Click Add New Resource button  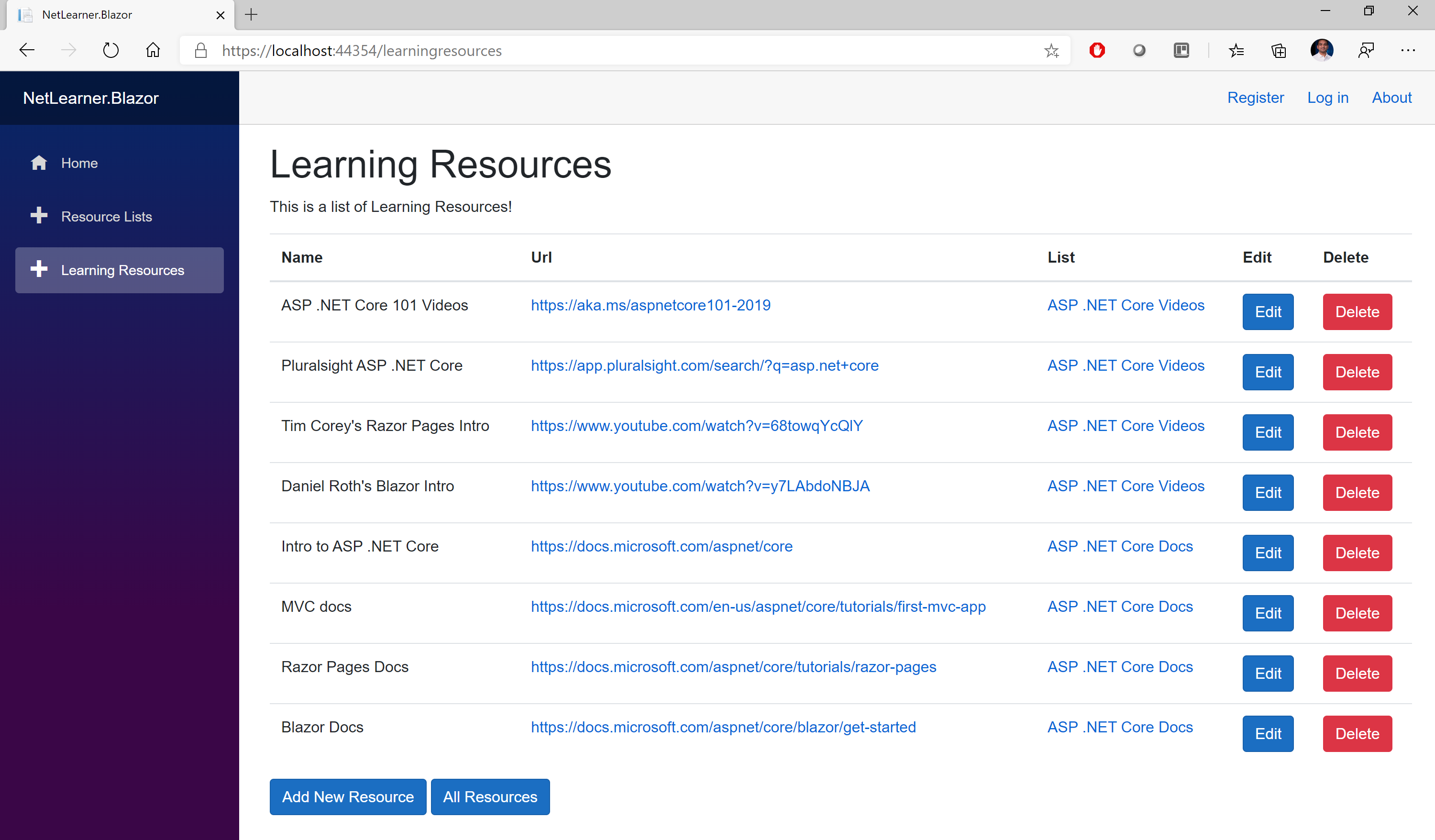pyautogui.click(x=348, y=797)
